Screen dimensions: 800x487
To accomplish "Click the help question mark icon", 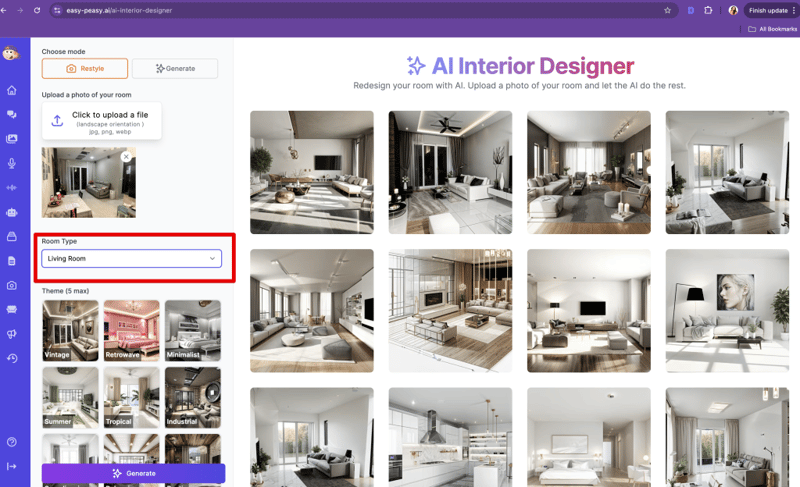I will tap(12, 442).
